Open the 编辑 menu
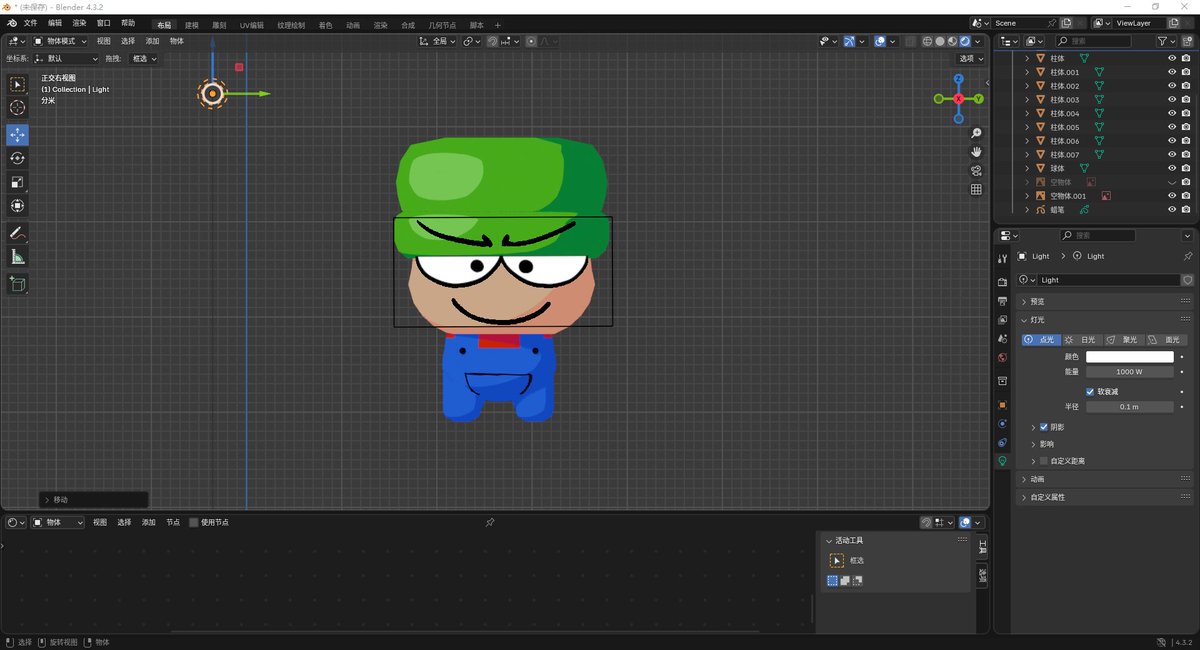Image resolution: width=1200 pixels, height=650 pixels. 54,23
